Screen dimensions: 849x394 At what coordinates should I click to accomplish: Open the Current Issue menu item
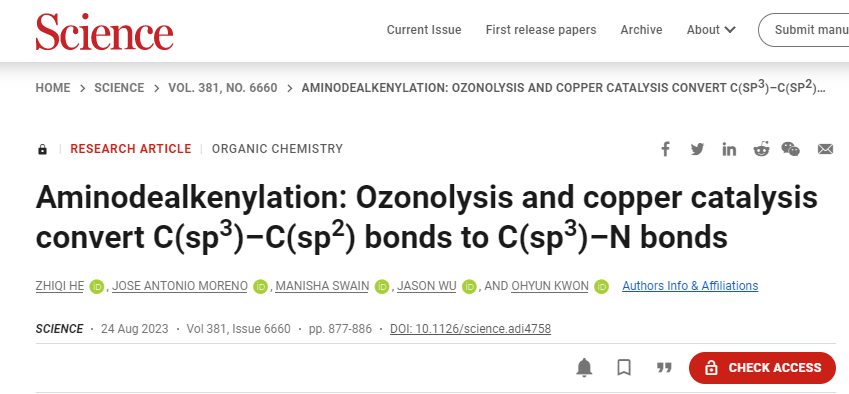pyautogui.click(x=423, y=30)
